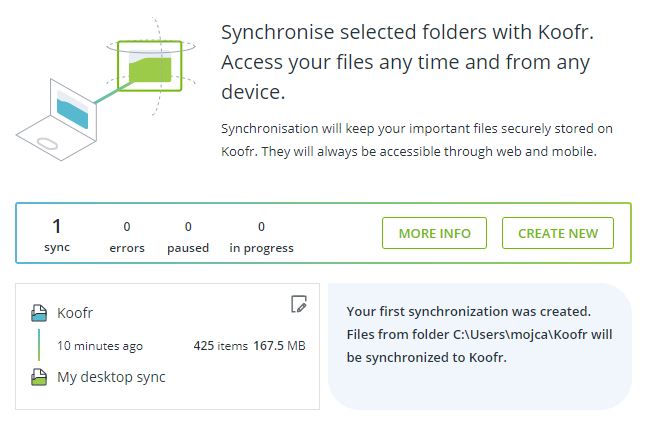
Task: Click the 10 minutes ago timestamp
Action: [x=100, y=346]
